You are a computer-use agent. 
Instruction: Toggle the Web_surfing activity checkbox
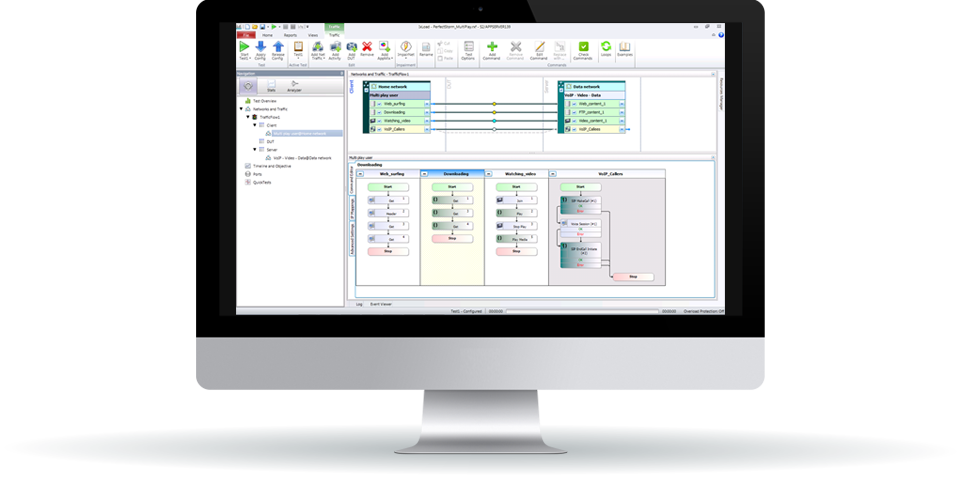pos(379,103)
